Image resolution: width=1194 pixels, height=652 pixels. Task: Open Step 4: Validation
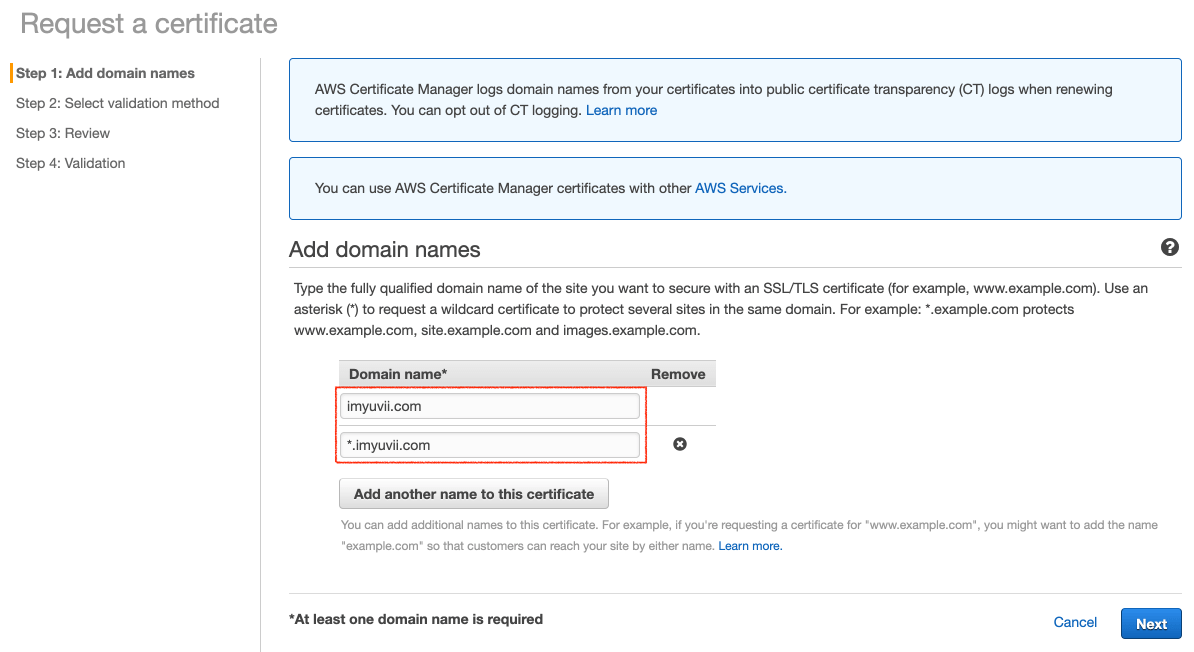pos(70,163)
